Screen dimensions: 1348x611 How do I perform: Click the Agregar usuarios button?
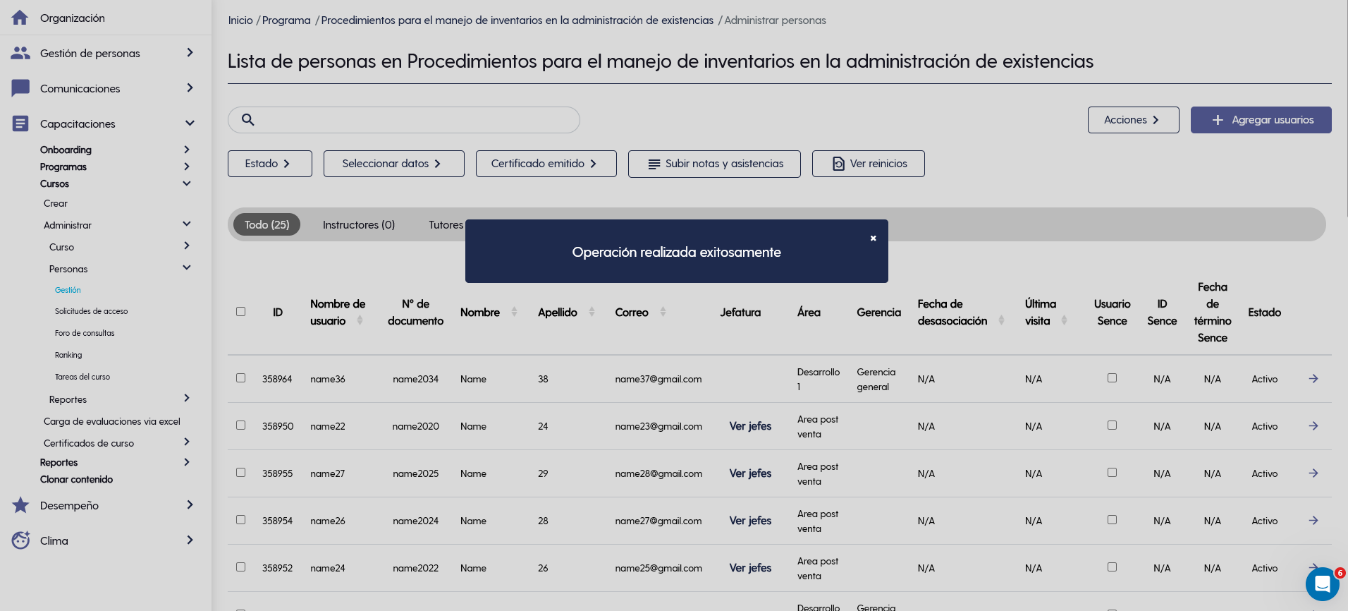[1261, 120]
